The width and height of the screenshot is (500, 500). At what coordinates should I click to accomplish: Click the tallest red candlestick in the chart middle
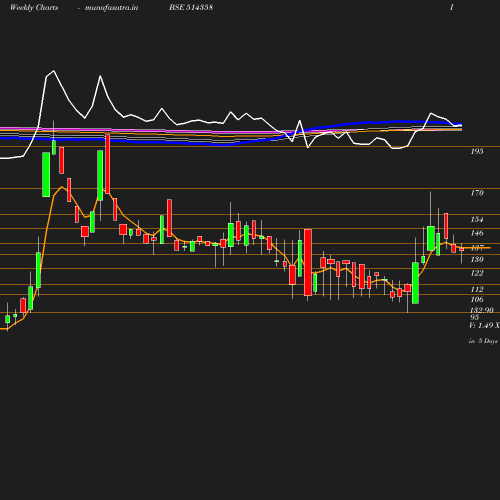pos(308,262)
